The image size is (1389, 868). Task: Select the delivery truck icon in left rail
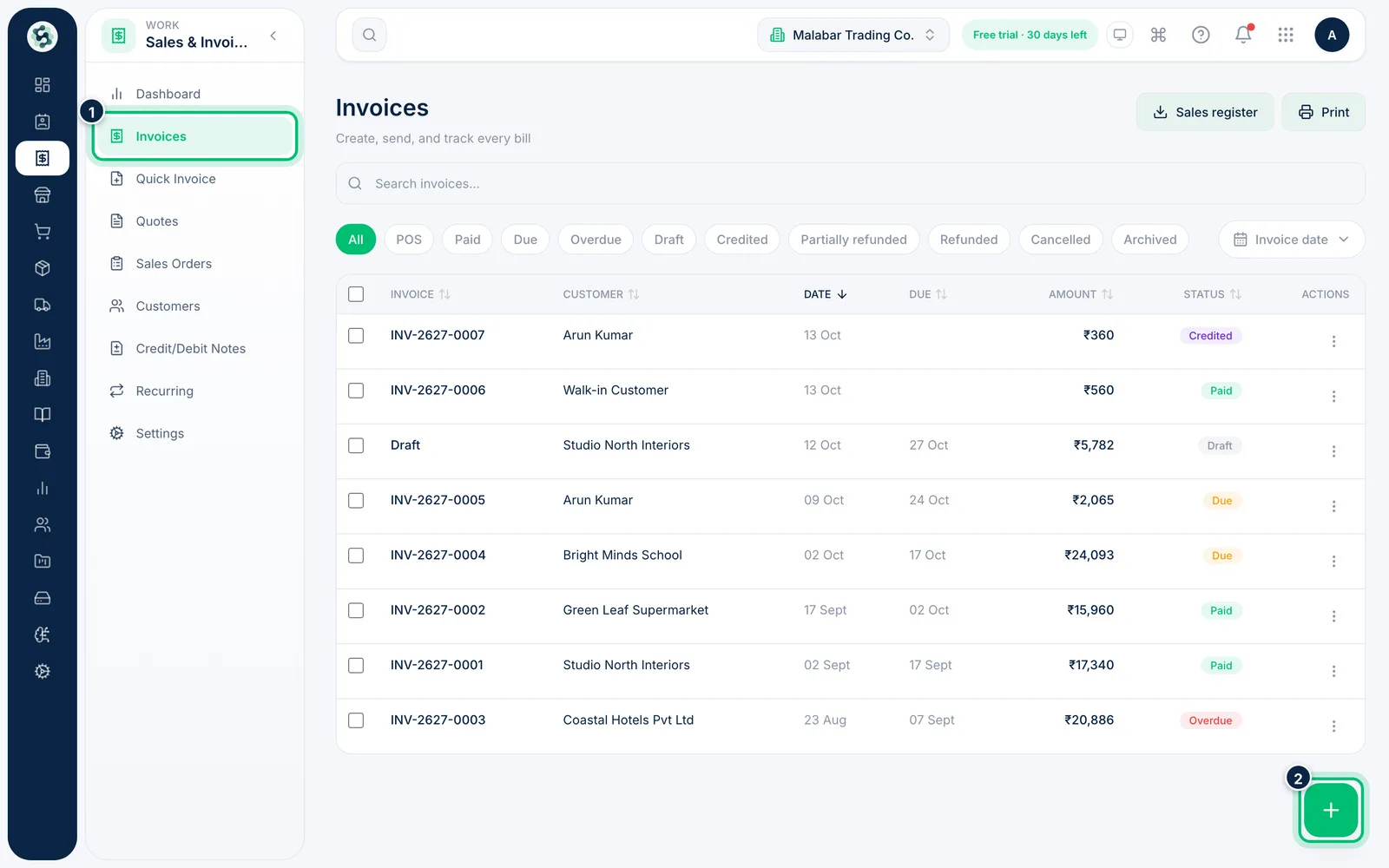[x=42, y=305]
